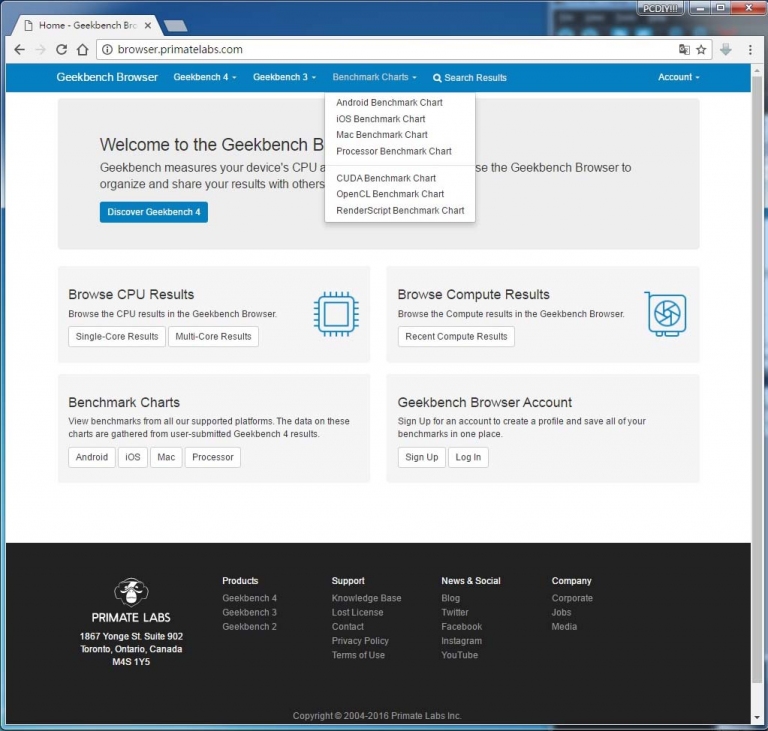Image resolution: width=768 pixels, height=731 pixels.
Task: Open Facebook footer link
Action: (461, 627)
